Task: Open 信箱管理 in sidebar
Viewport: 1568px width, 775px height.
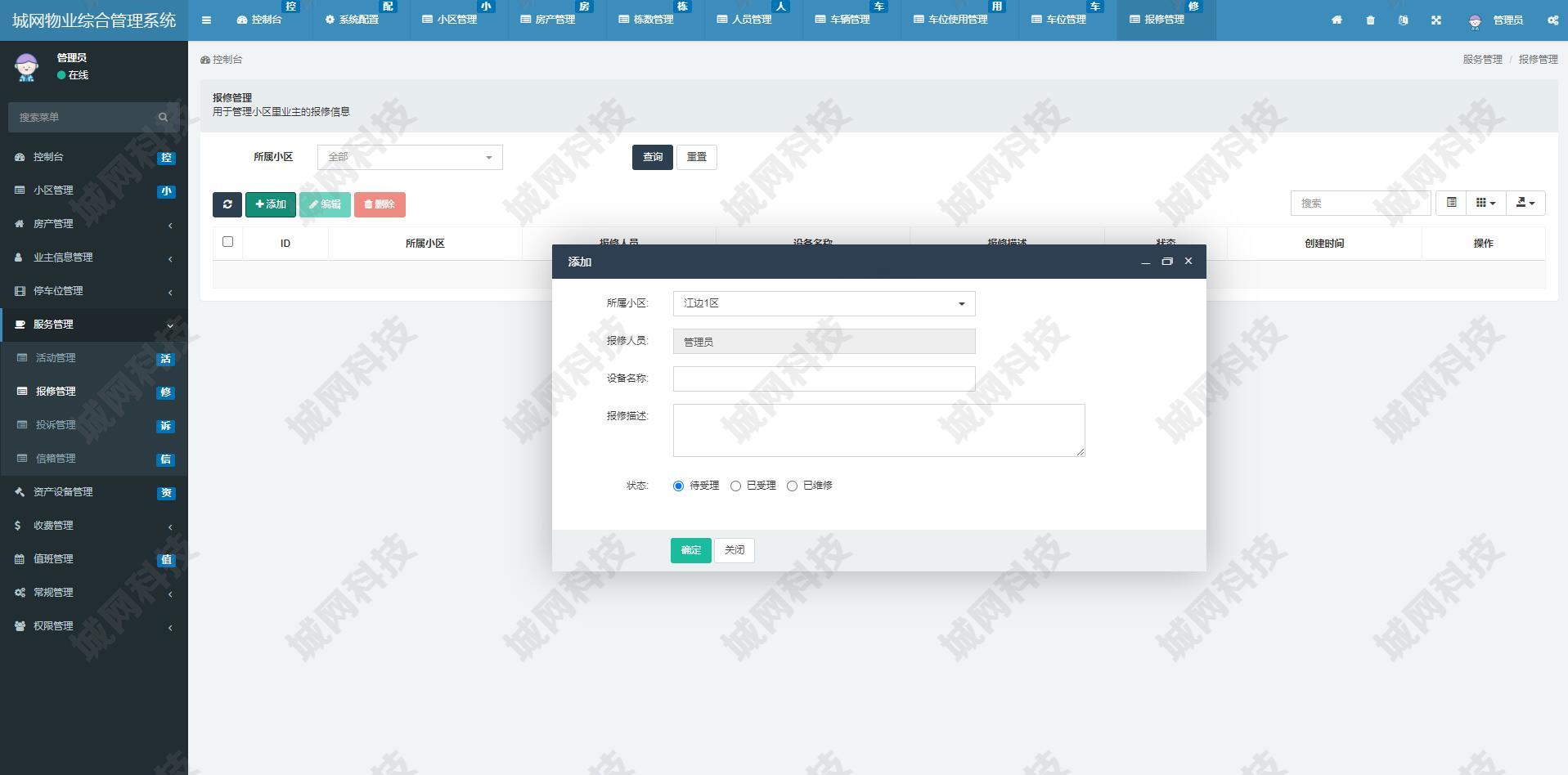Action: pos(94,458)
